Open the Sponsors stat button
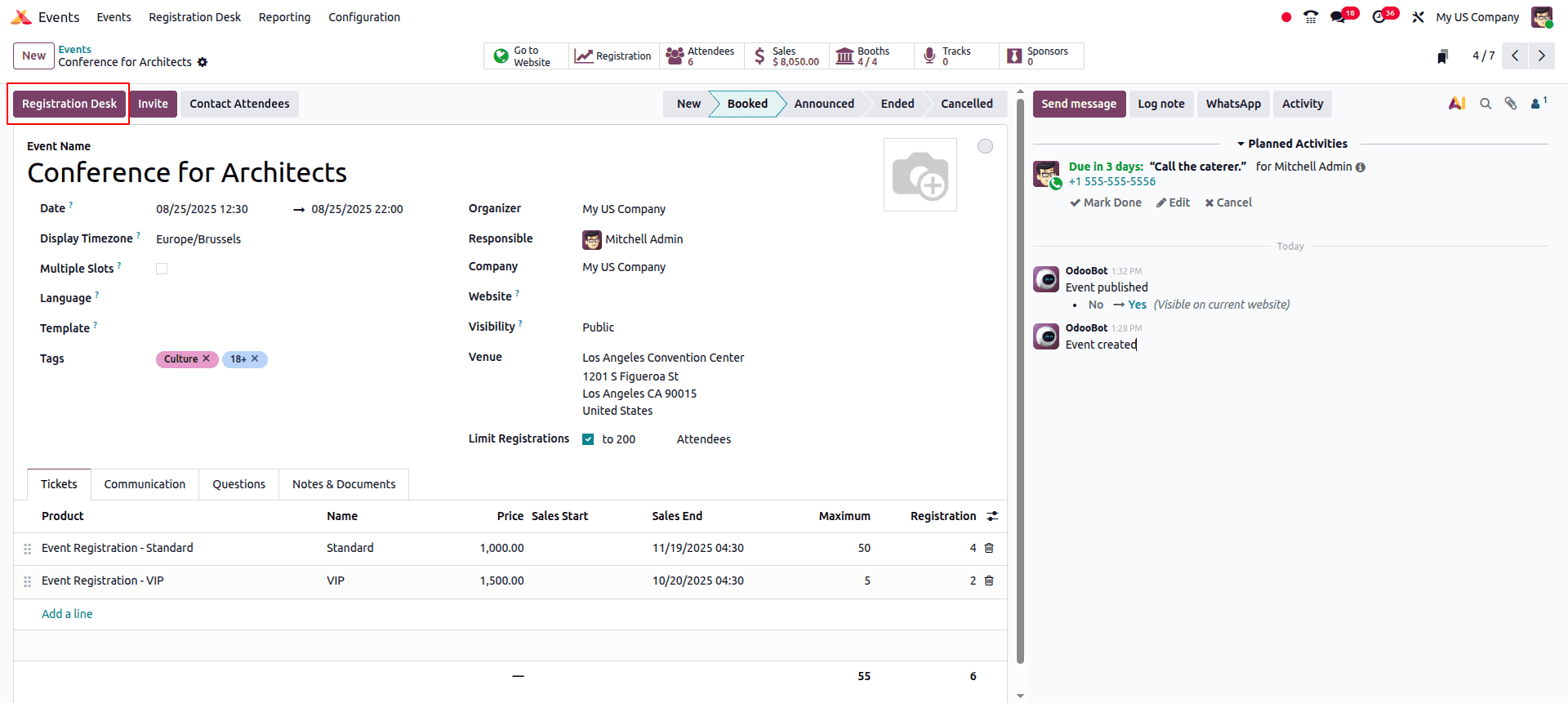 tap(1041, 56)
